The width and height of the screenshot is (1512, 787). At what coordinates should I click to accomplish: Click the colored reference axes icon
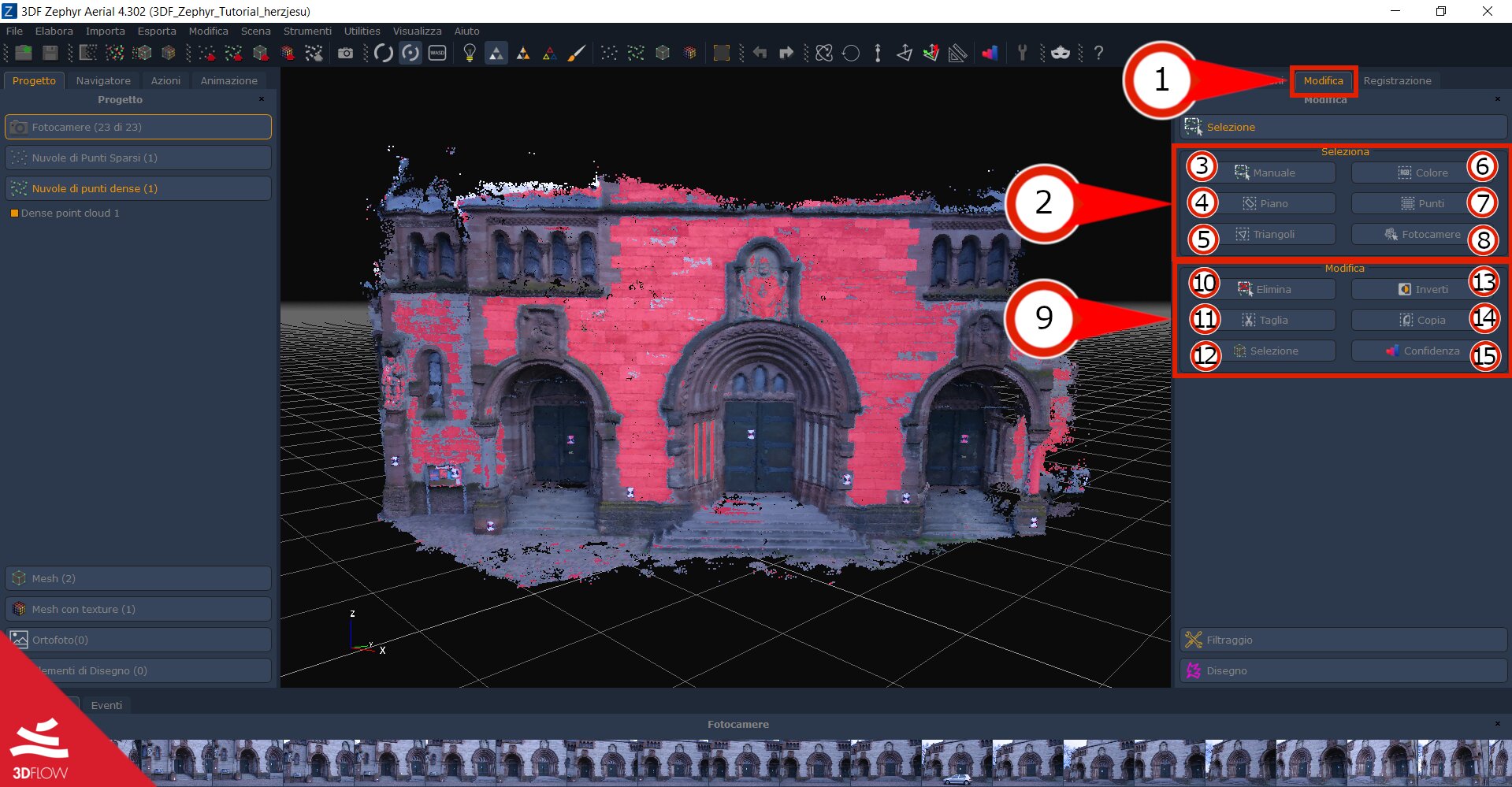click(931, 53)
